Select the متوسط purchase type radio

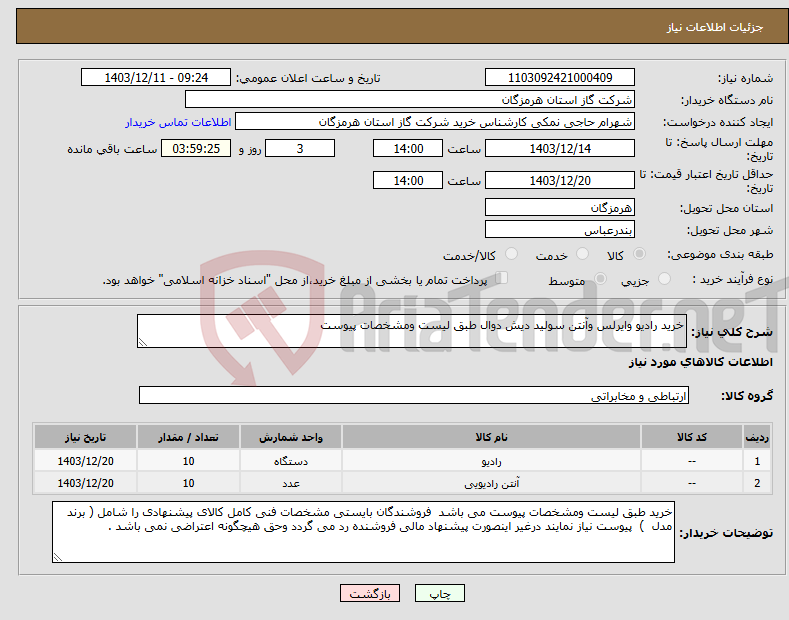[600, 279]
